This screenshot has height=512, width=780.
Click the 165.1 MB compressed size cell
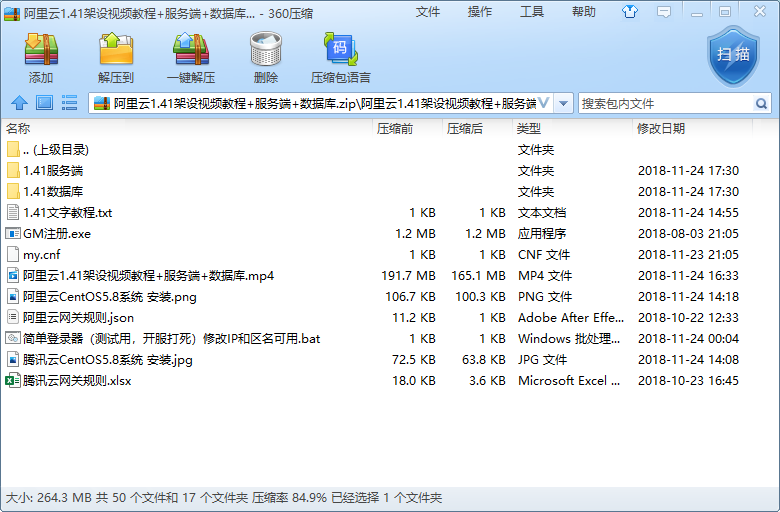[x=478, y=276]
